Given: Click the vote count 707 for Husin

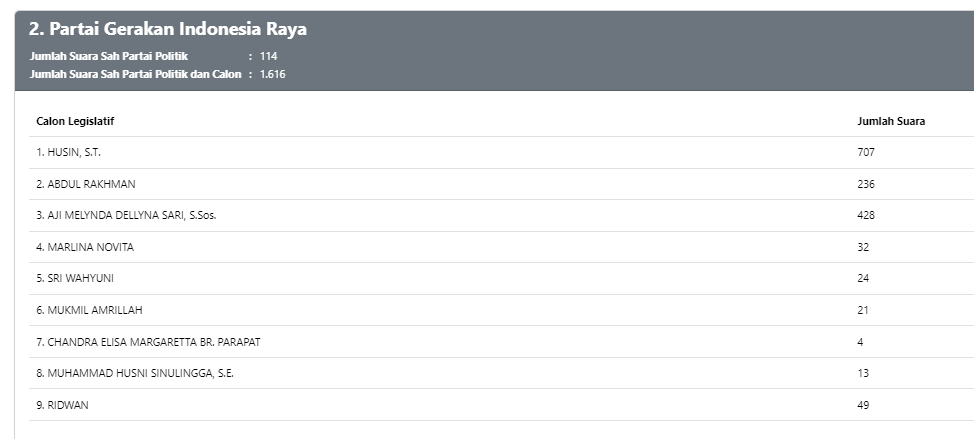Looking at the screenshot, I should click(866, 152).
